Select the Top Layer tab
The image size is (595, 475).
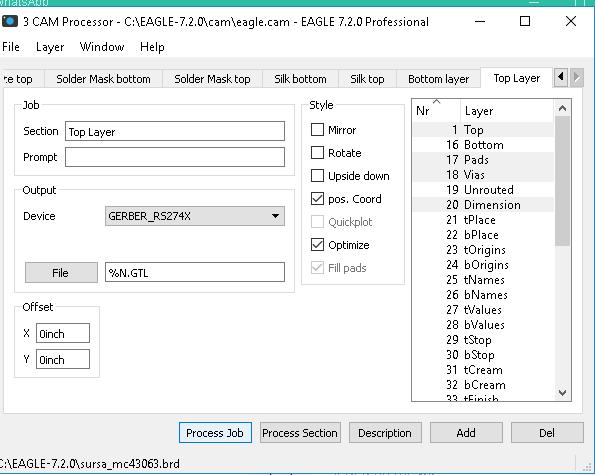[x=516, y=78]
